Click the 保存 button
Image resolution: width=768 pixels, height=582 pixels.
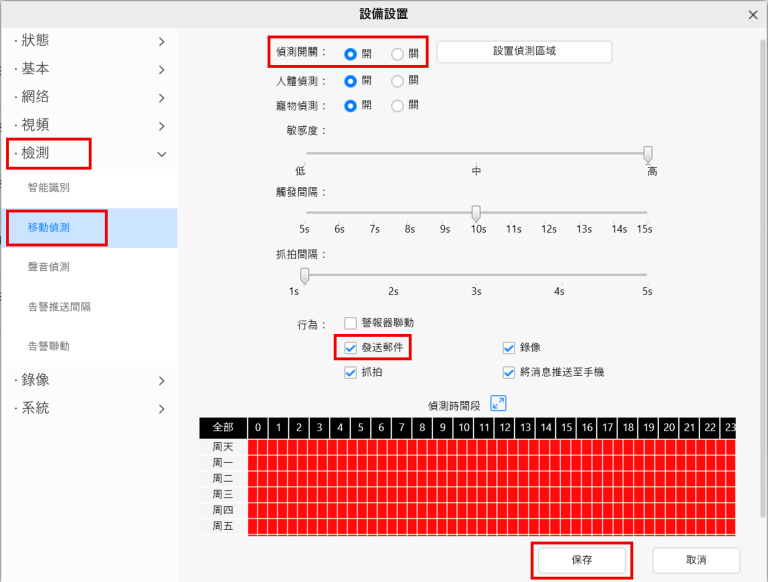pyautogui.click(x=581, y=560)
